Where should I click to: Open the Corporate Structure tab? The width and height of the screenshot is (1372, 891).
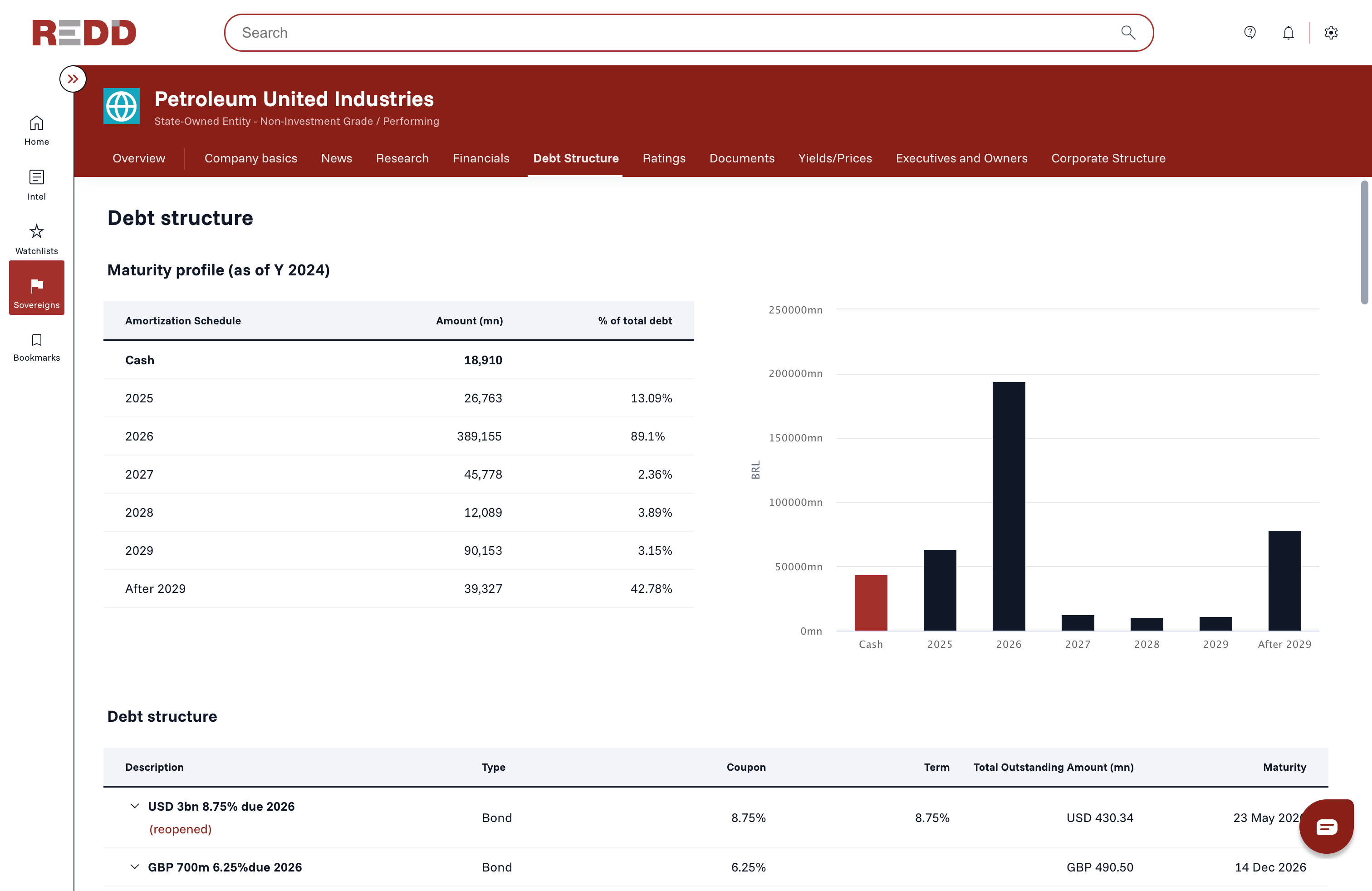[x=1108, y=158]
